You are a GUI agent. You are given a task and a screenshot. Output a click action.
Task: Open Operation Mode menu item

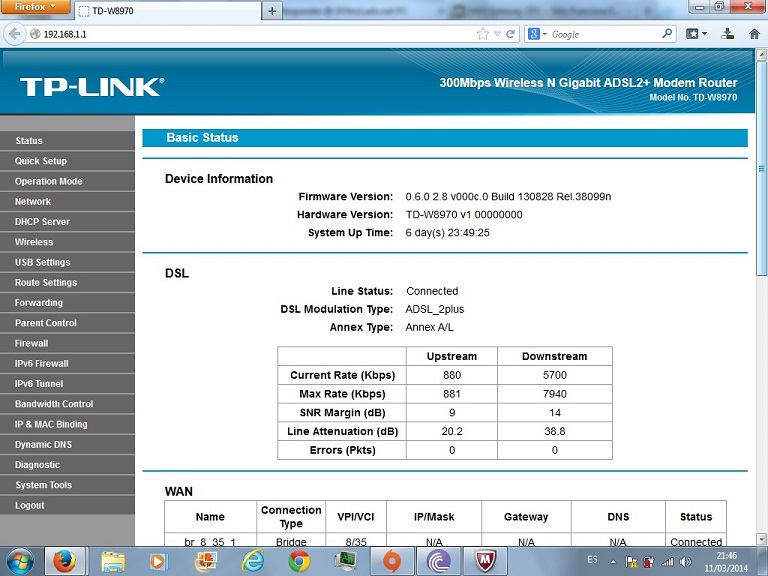67,181
